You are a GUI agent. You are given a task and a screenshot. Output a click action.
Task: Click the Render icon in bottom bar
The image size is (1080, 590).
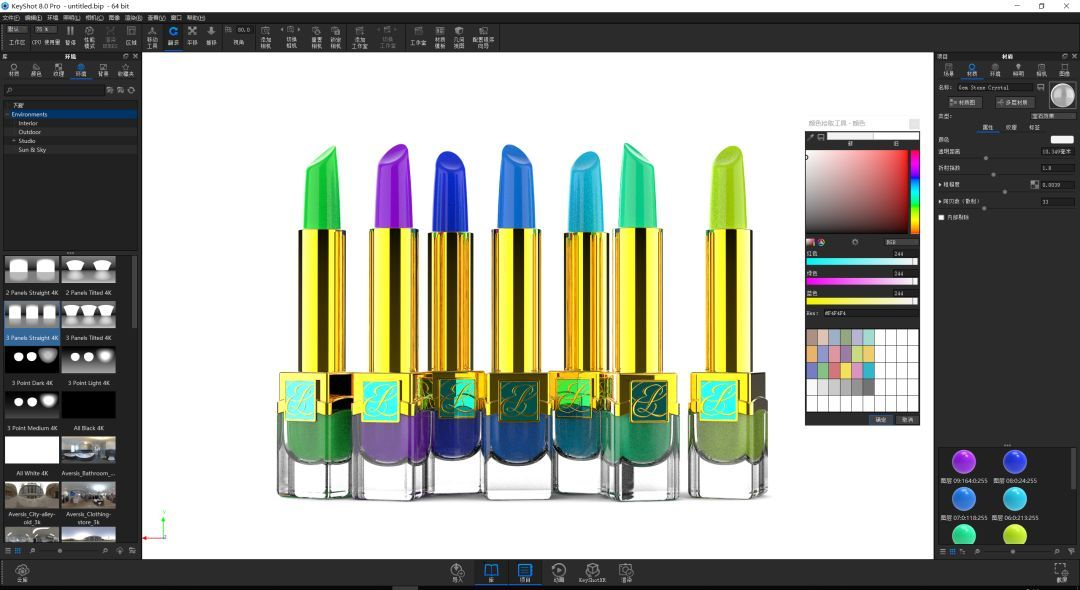pyautogui.click(x=626, y=572)
